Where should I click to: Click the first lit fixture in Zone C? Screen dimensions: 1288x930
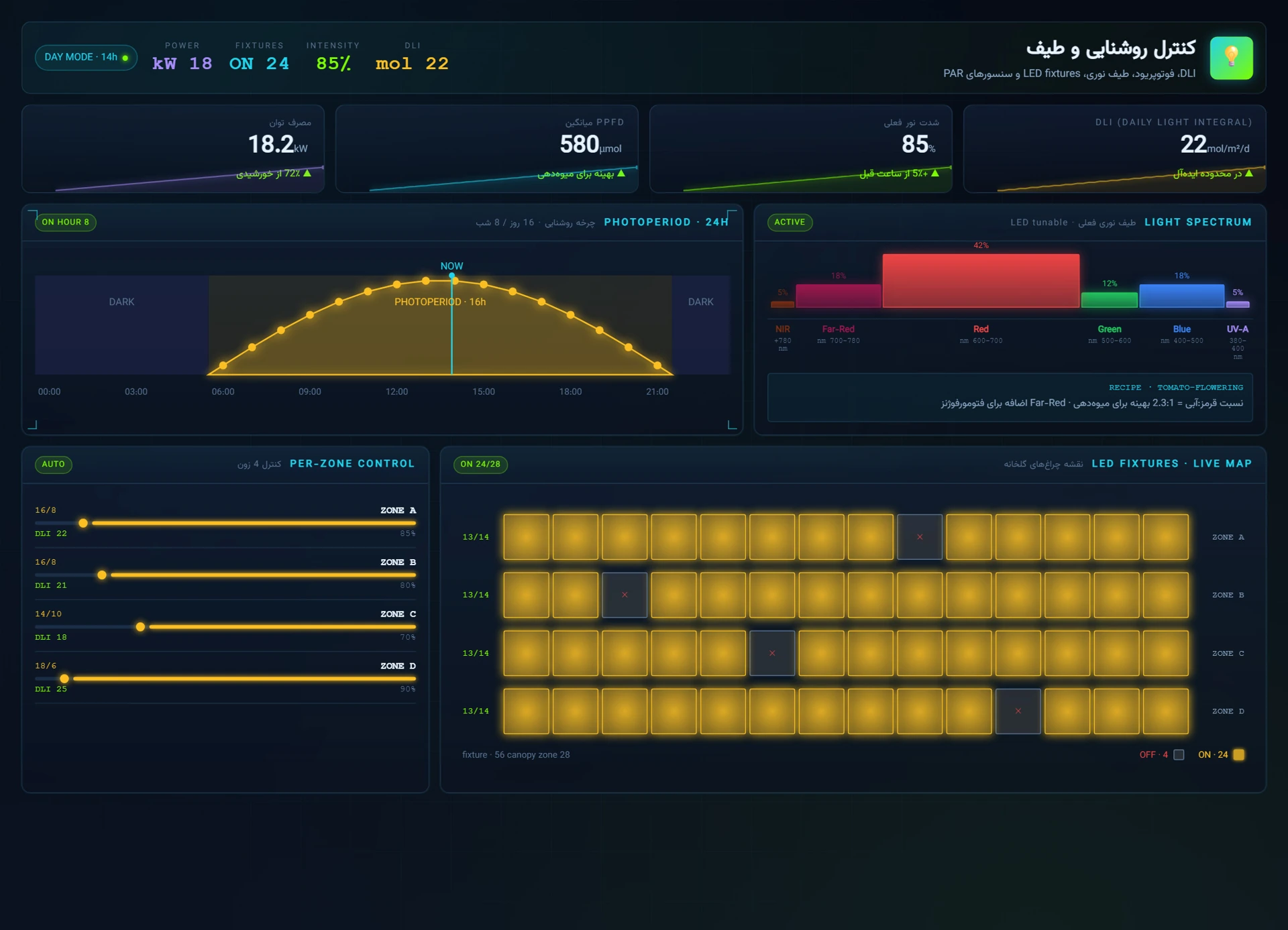(527, 653)
